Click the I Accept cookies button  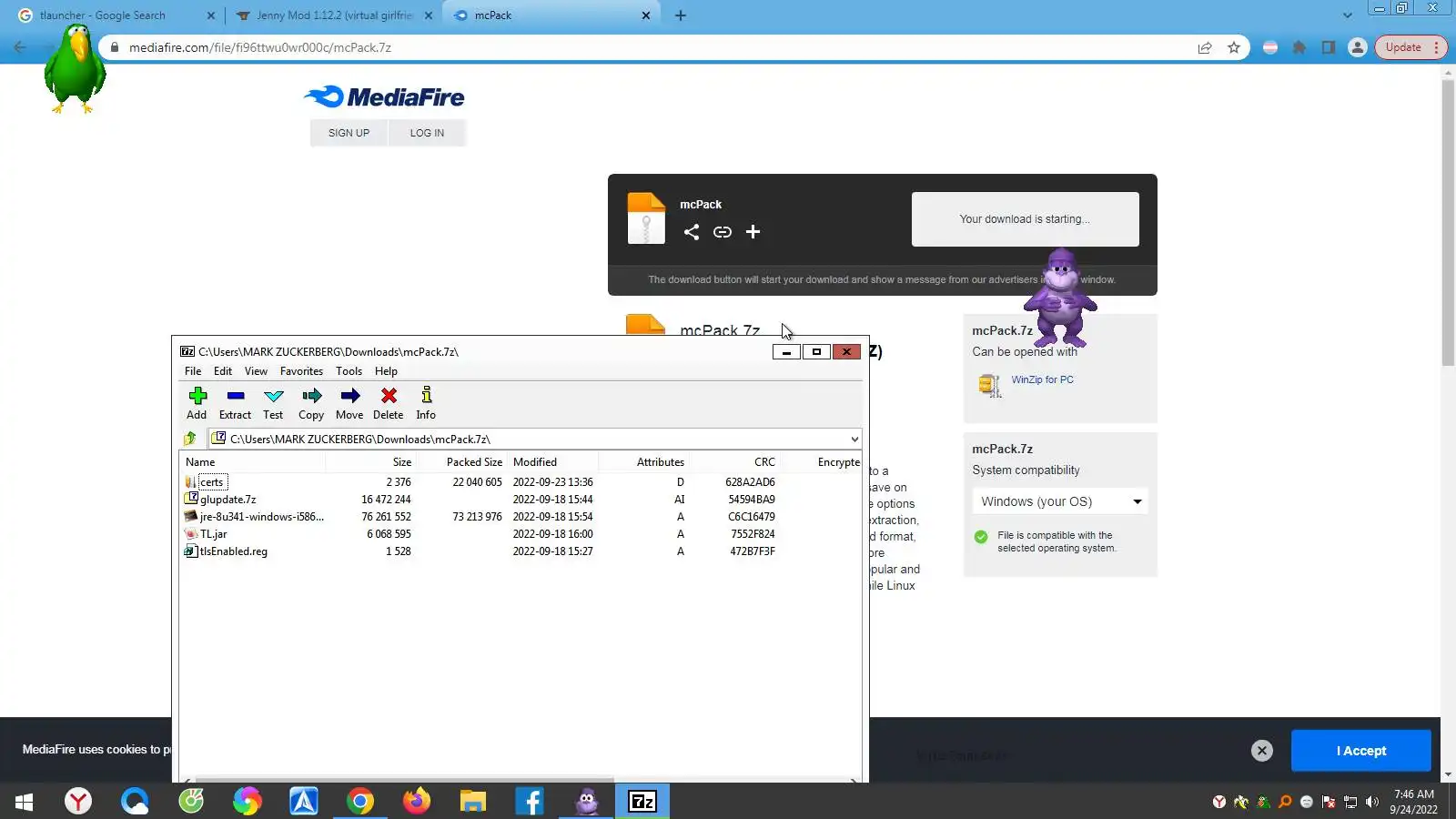[1361, 751]
